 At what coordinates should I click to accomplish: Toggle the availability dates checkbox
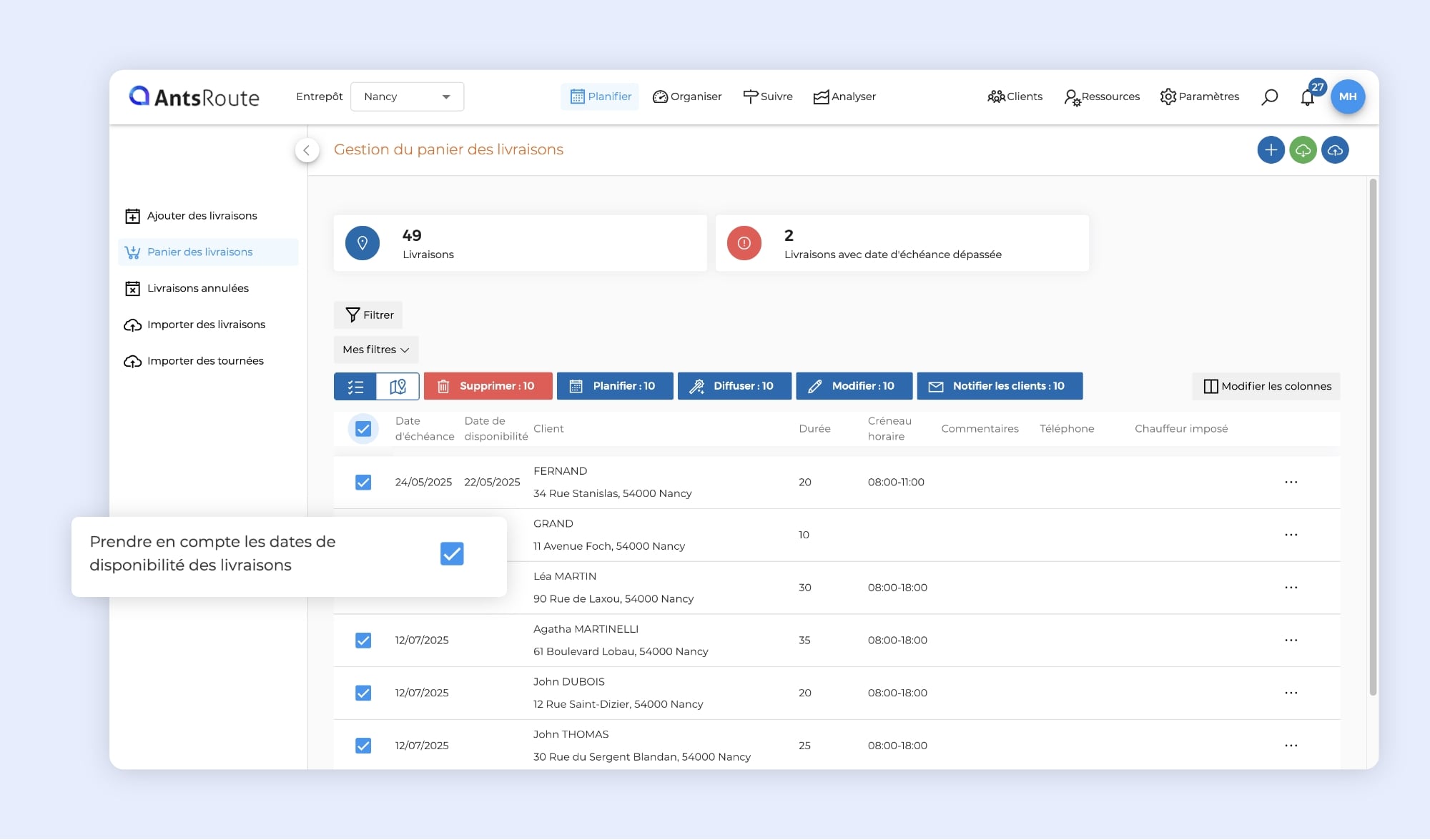pos(452,554)
